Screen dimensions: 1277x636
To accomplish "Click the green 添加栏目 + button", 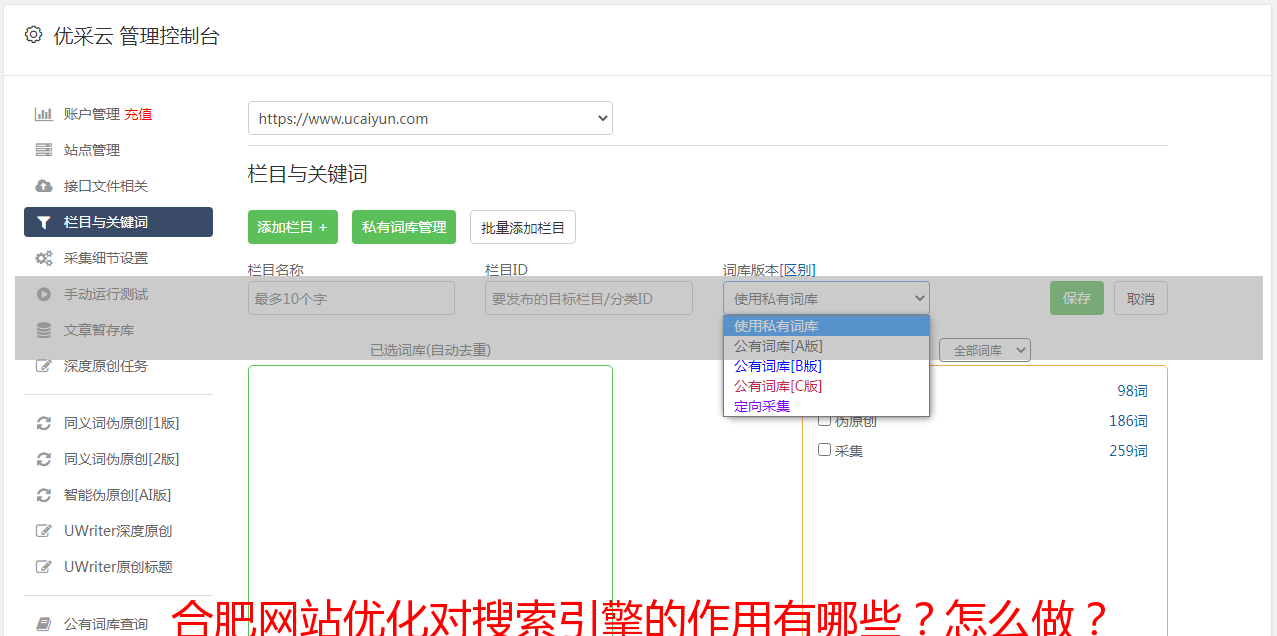I will click(293, 227).
